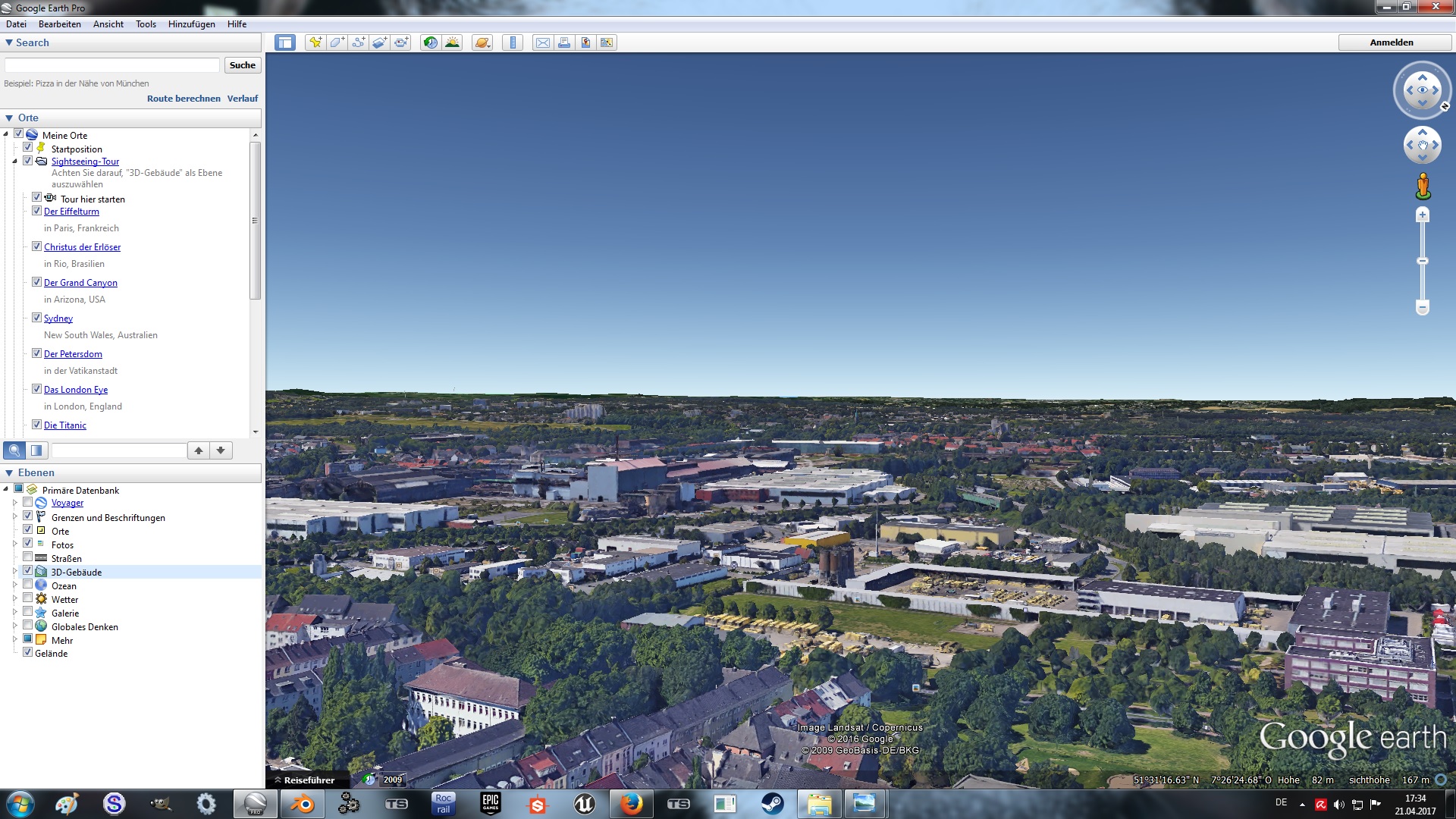Show historical imagery with the clock icon
Viewport: 1456px width, 819px height.
430,42
